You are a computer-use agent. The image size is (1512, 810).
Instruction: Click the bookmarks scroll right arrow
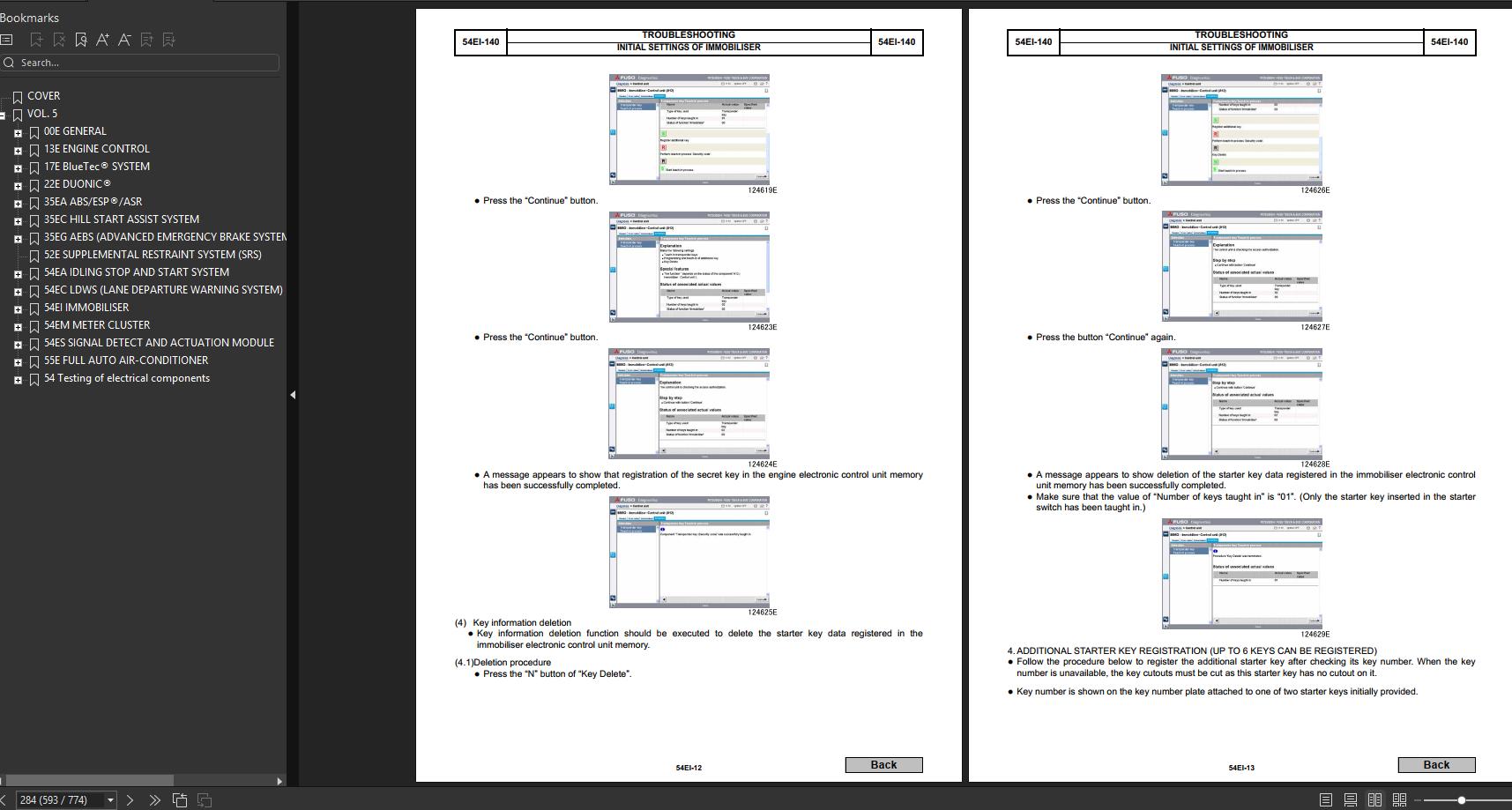(280, 781)
